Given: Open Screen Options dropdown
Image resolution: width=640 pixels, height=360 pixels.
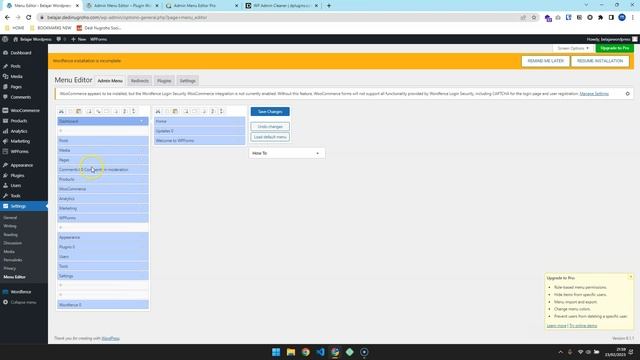Looking at the screenshot, I should pos(573,48).
